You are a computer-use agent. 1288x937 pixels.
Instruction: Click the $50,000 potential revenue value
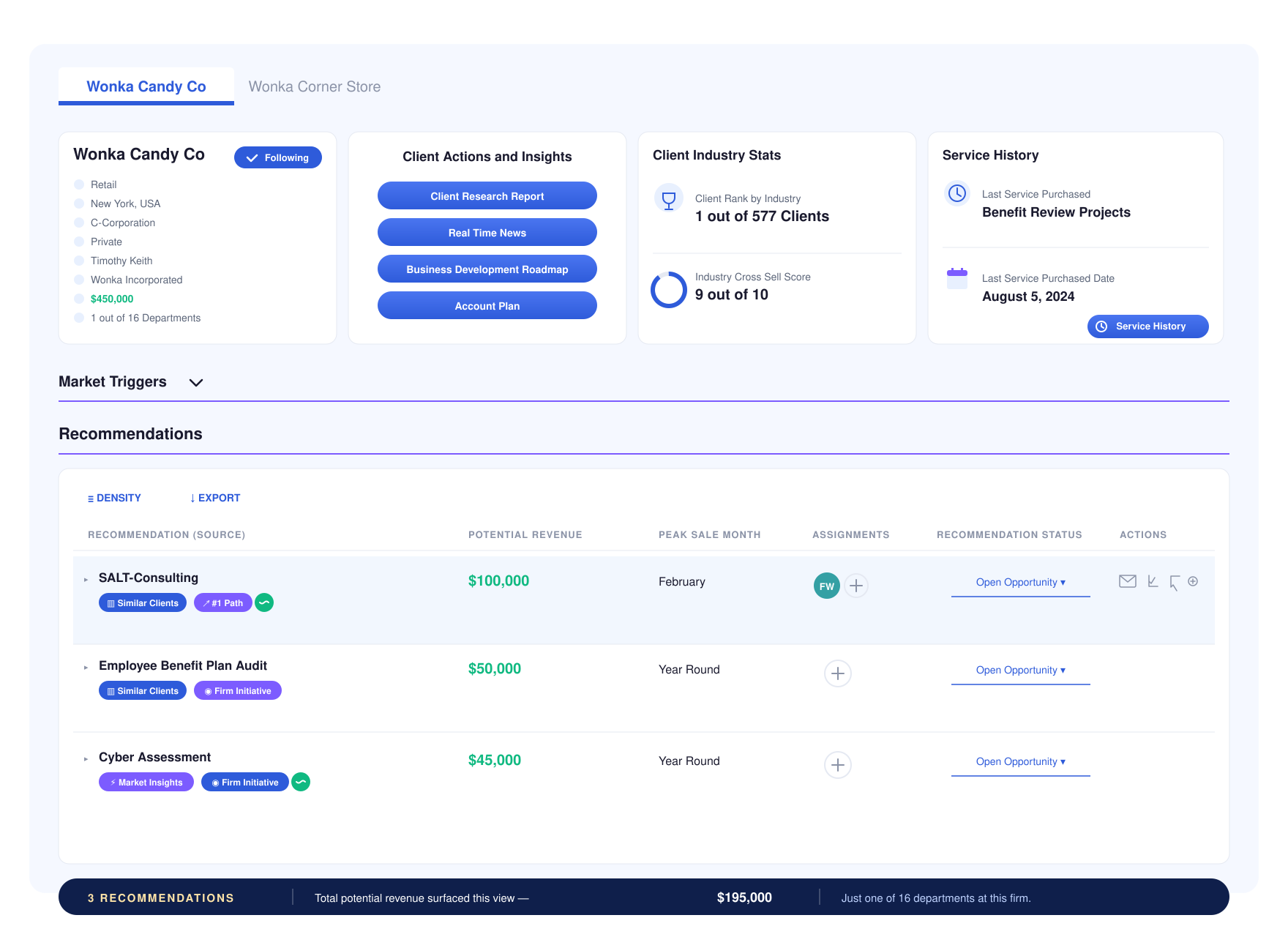point(495,668)
